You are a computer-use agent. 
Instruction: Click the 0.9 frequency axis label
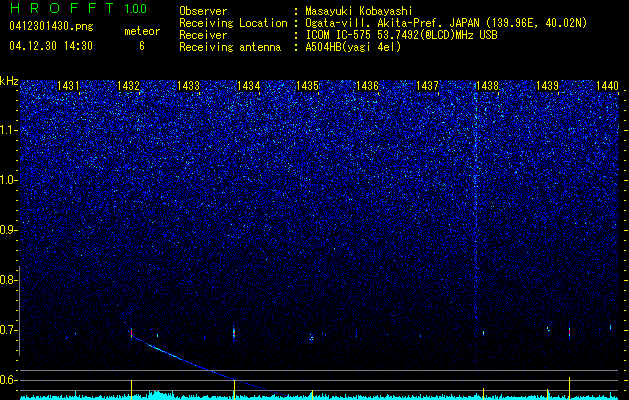pos(9,230)
